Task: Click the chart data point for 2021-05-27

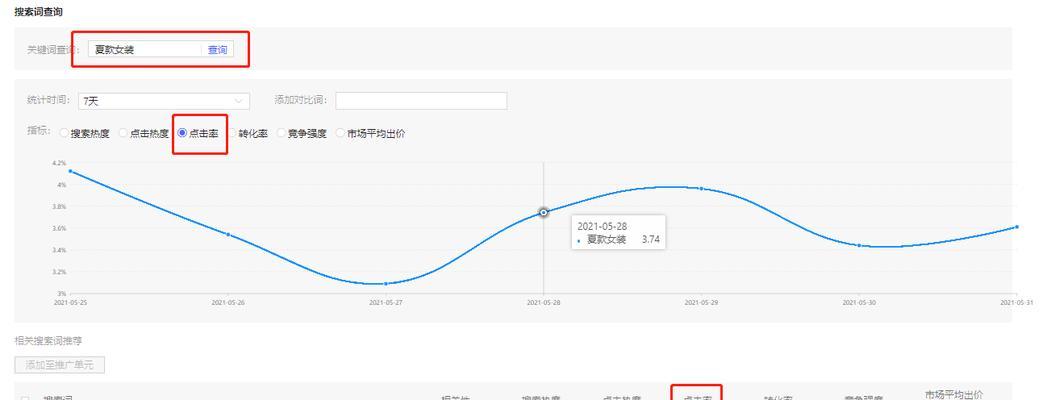Action: pos(386,284)
